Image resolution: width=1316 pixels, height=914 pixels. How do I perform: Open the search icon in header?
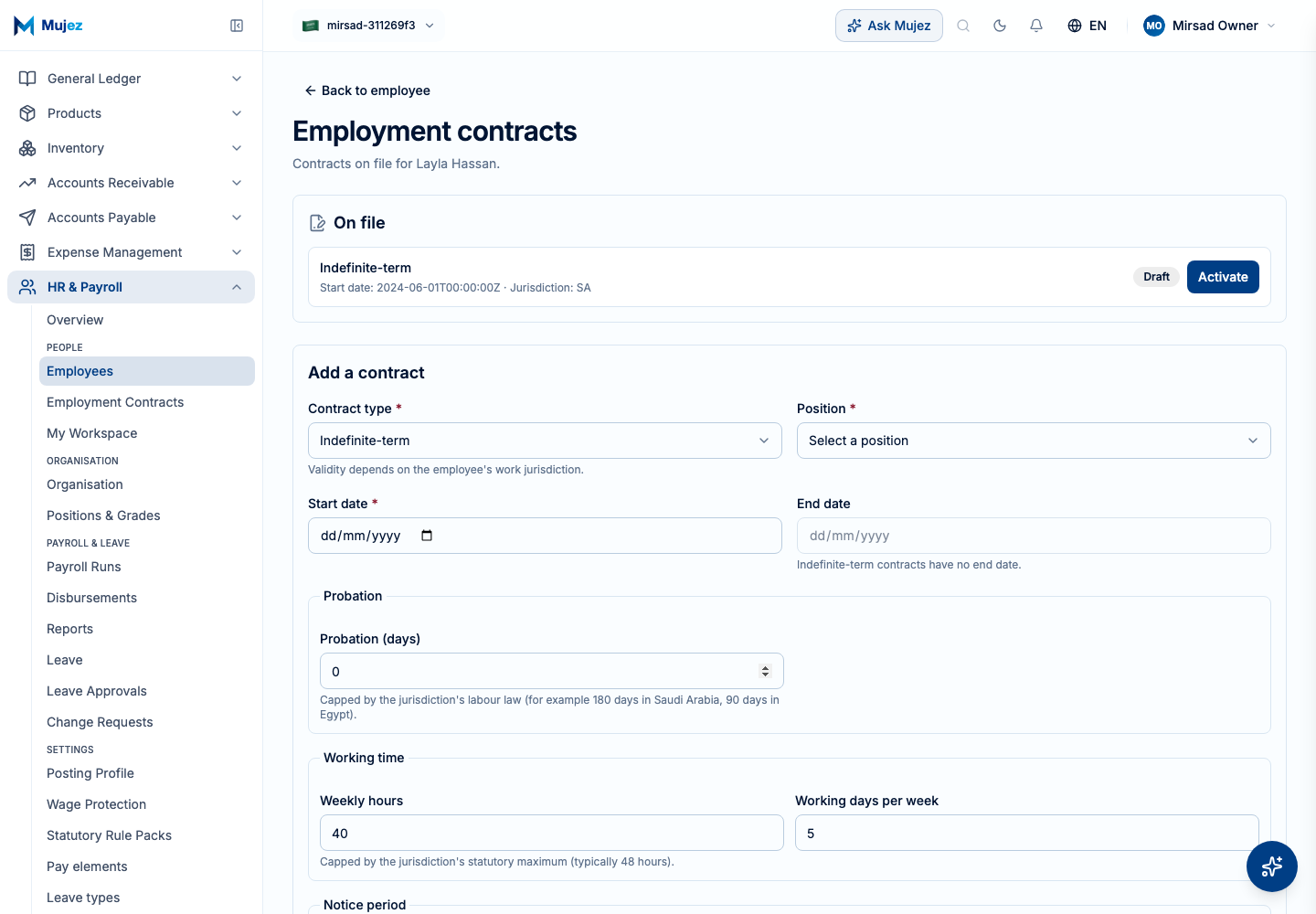click(x=963, y=26)
